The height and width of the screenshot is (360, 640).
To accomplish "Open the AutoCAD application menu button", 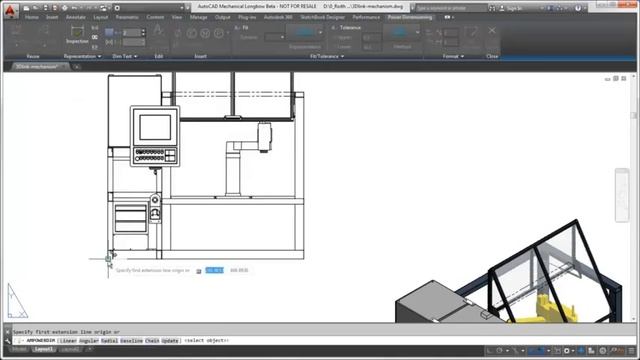I will tap(10, 11).
